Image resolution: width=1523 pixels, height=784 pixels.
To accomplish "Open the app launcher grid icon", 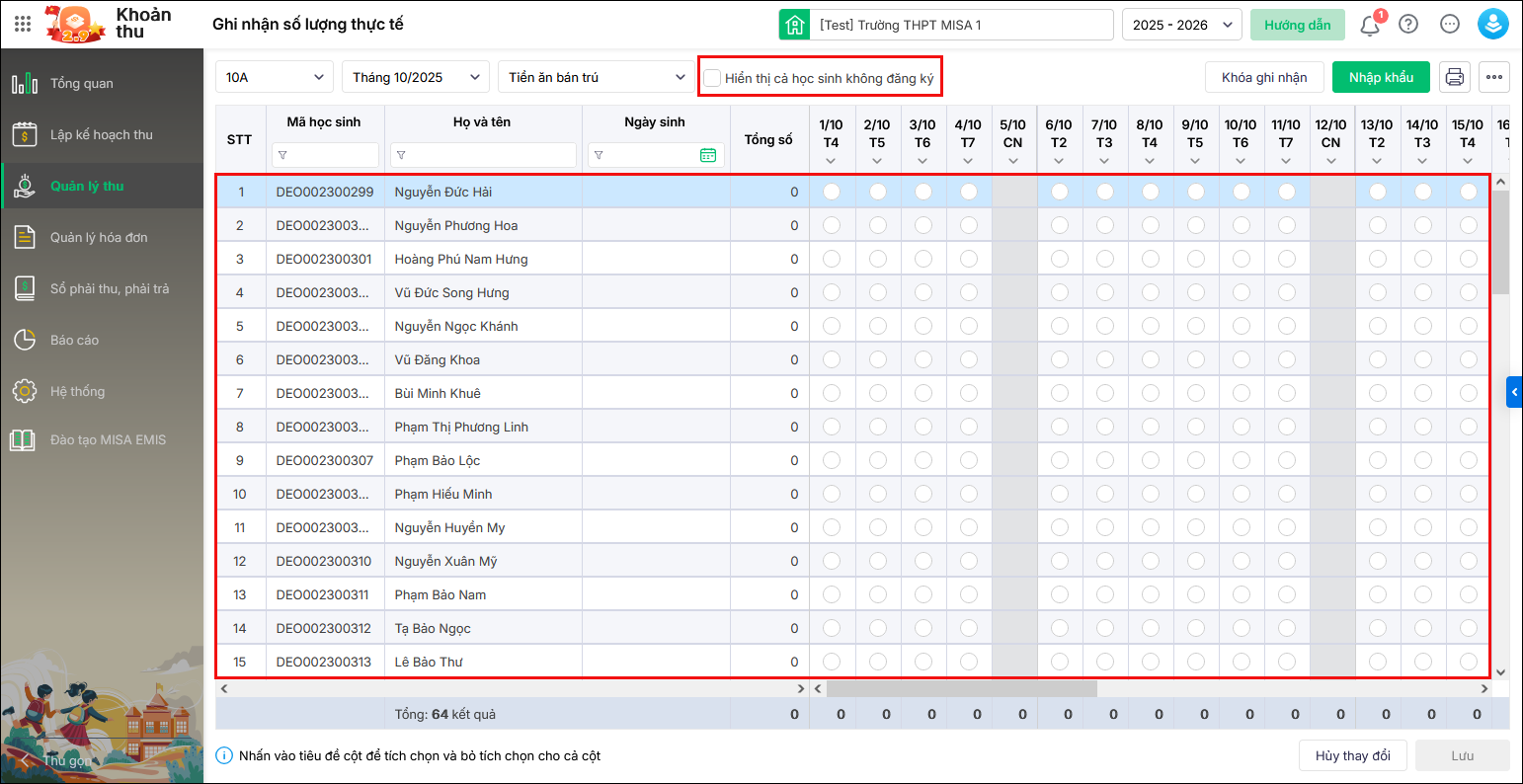I will click(23, 25).
